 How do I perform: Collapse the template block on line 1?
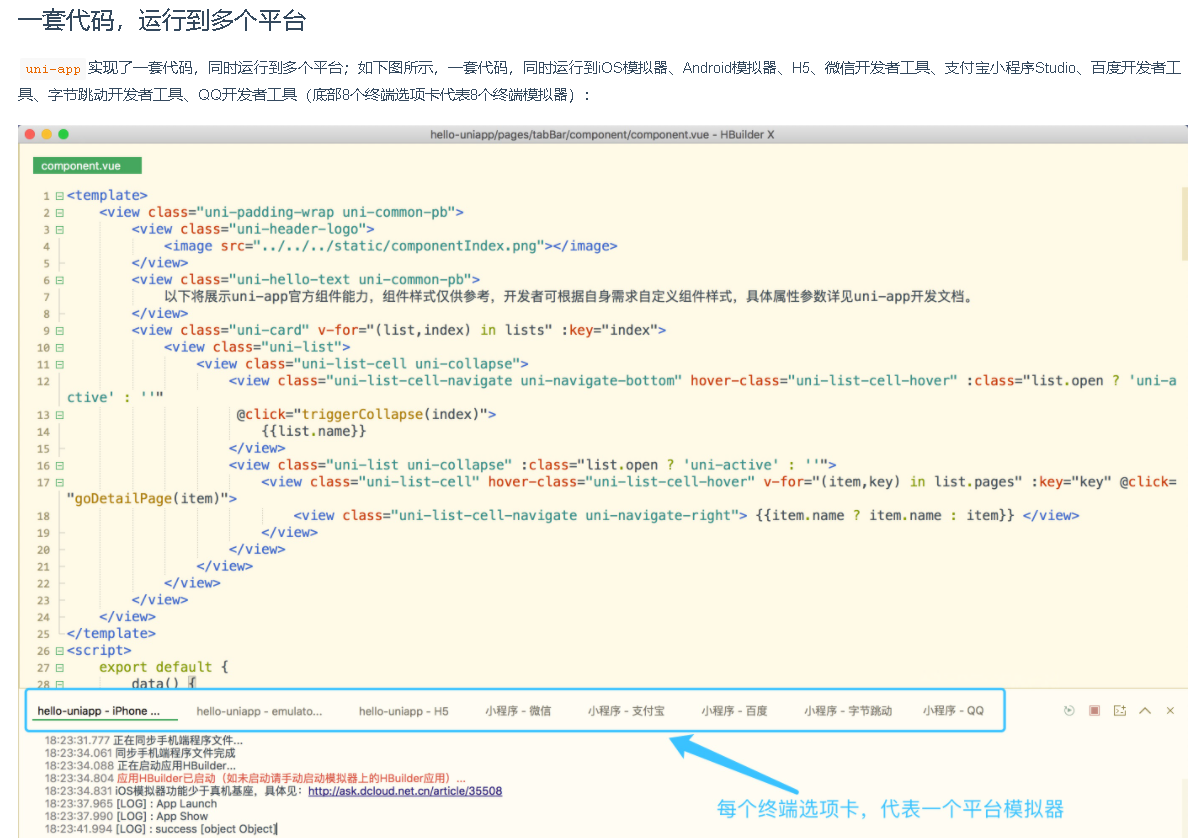[60, 195]
